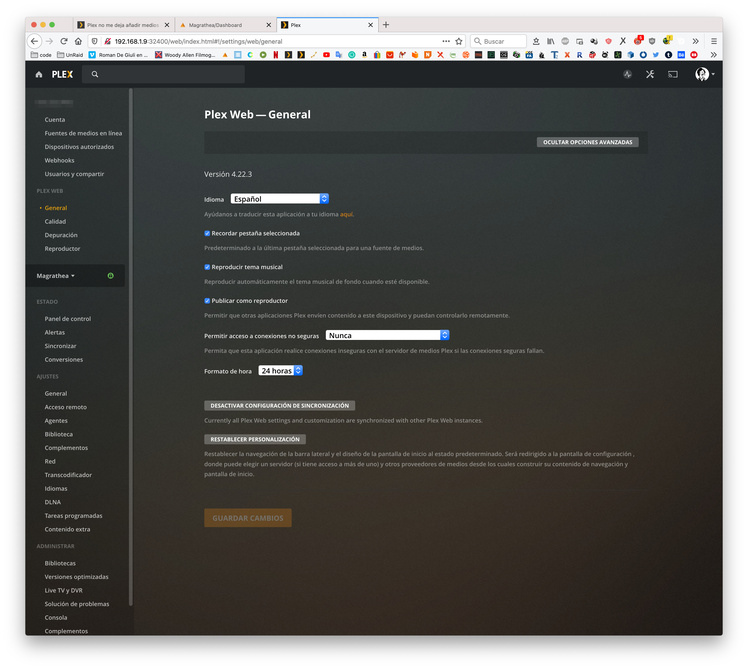Click the tracking protection shield in address bar
The width and height of the screenshot is (748, 669).
tap(94, 41)
